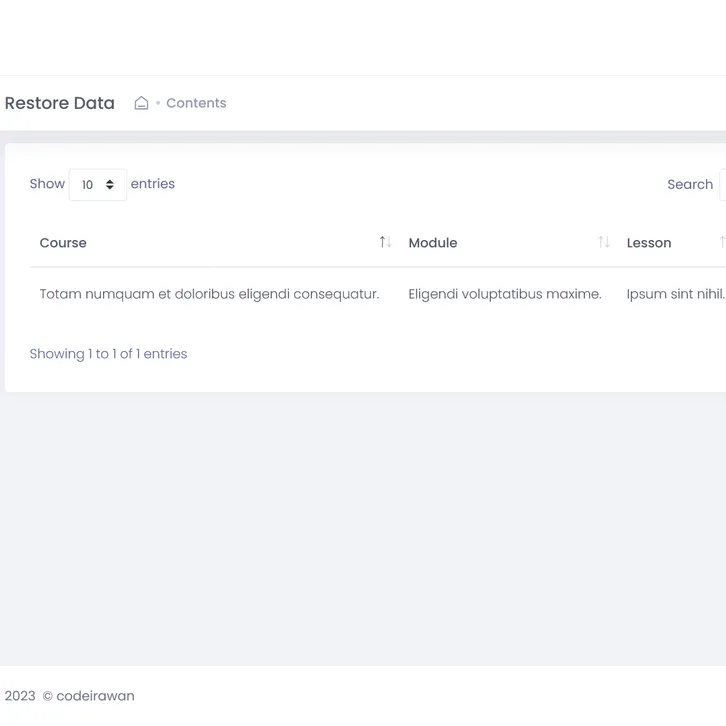
Task: Open the codeirawan footer link
Action: [95, 696]
